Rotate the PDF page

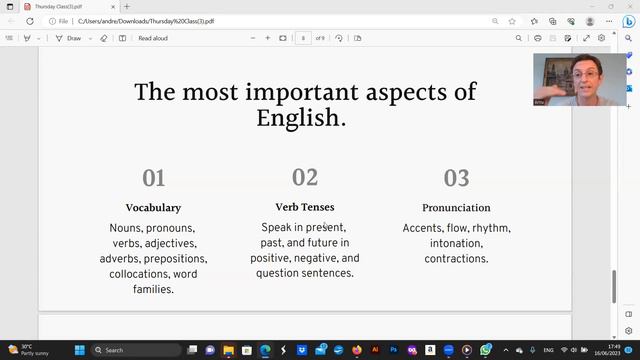point(338,38)
